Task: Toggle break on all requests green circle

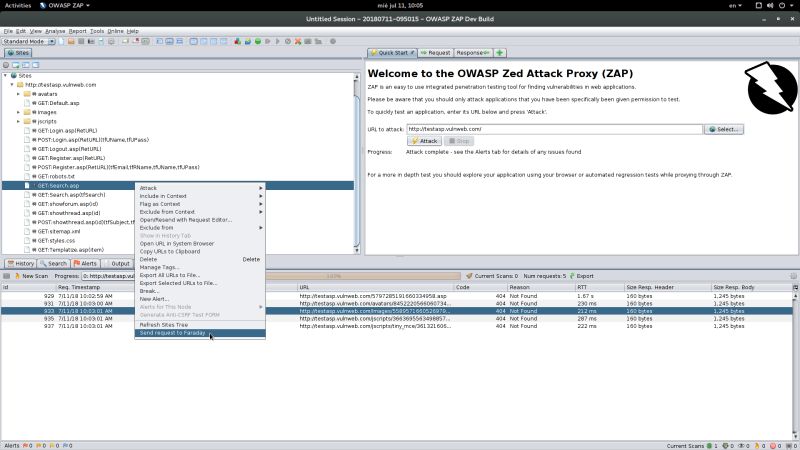Action: pyautogui.click(x=258, y=41)
